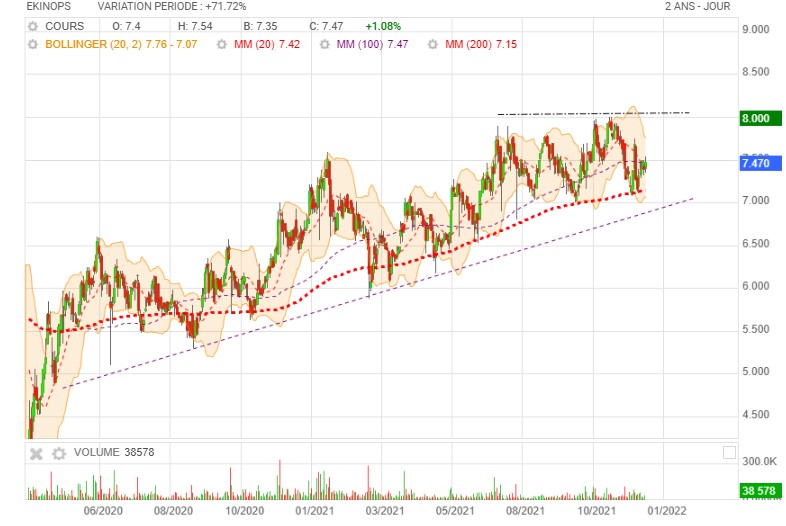The height and width of the screenshot is (526, 786).
Task: Click the 4.500 price axis label
Action: (755, 415)
